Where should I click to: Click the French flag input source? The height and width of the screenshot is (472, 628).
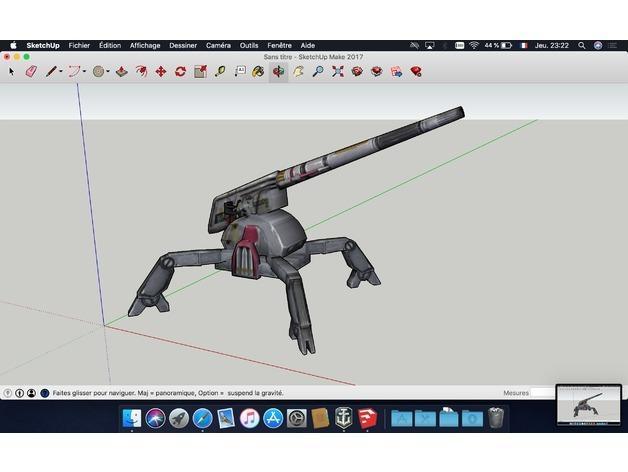(x=523, y=45)
